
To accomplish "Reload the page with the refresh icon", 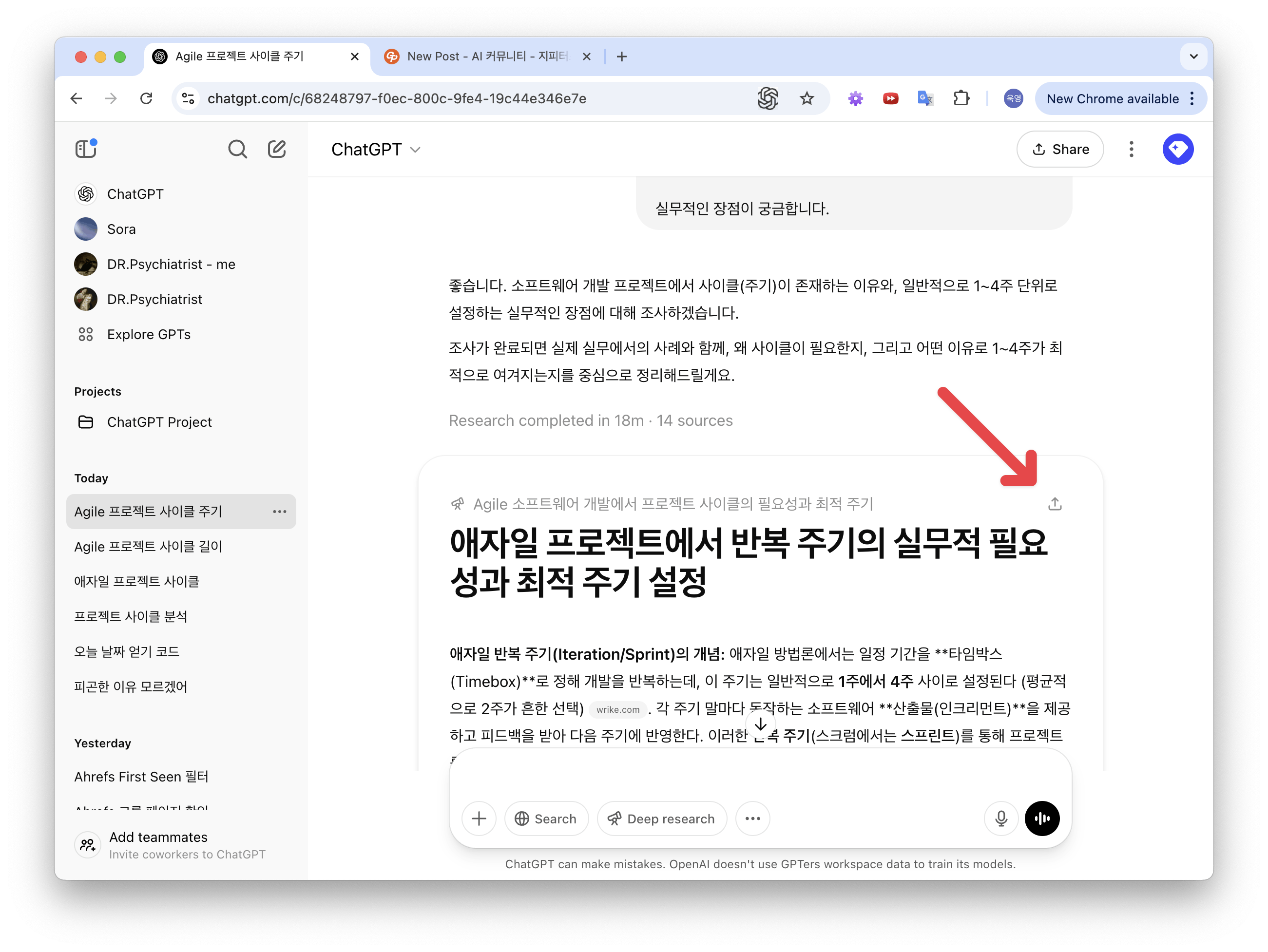I will coord(146,98).
